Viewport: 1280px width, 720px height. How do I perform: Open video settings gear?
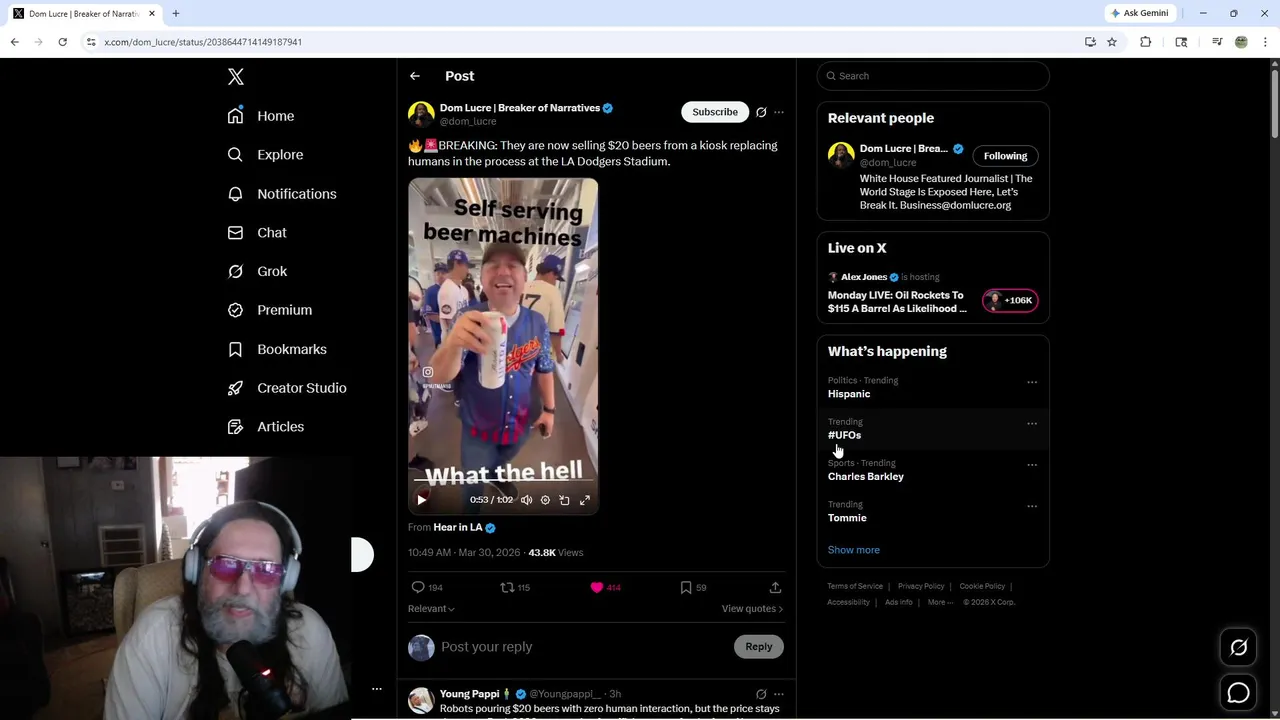tap(545, 500)
